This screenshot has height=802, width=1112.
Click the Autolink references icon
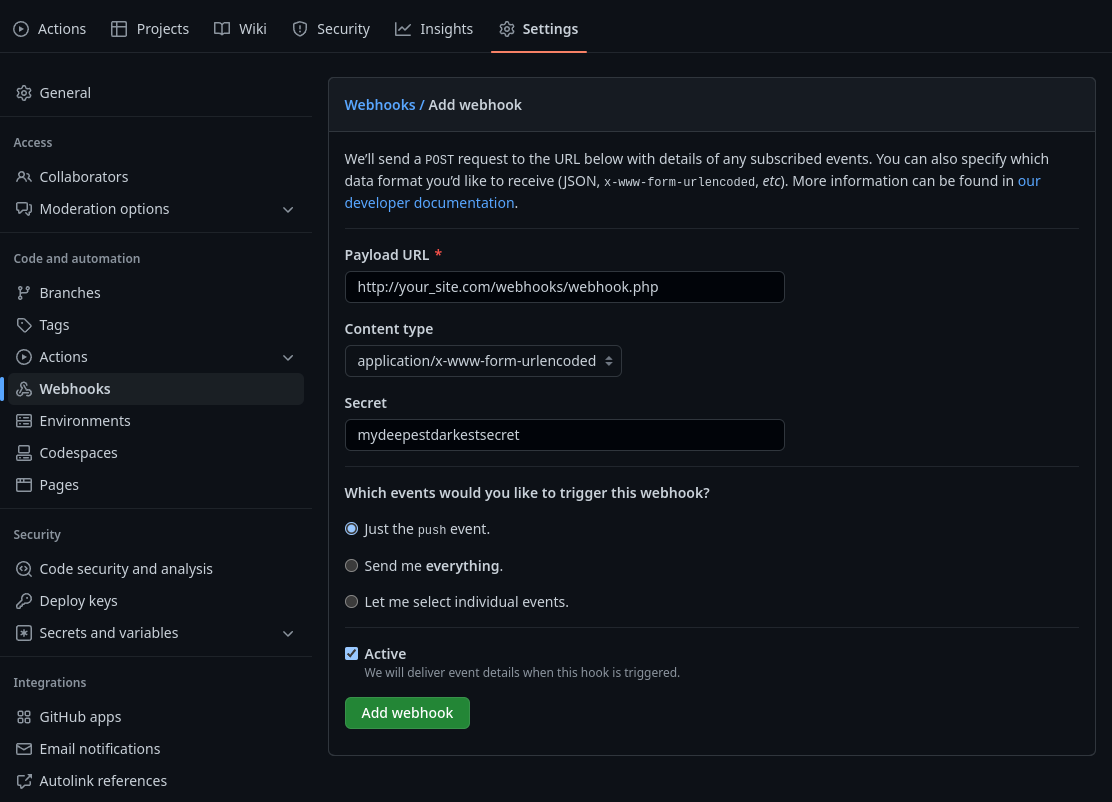pyautogui.click(x=24, y=781)
